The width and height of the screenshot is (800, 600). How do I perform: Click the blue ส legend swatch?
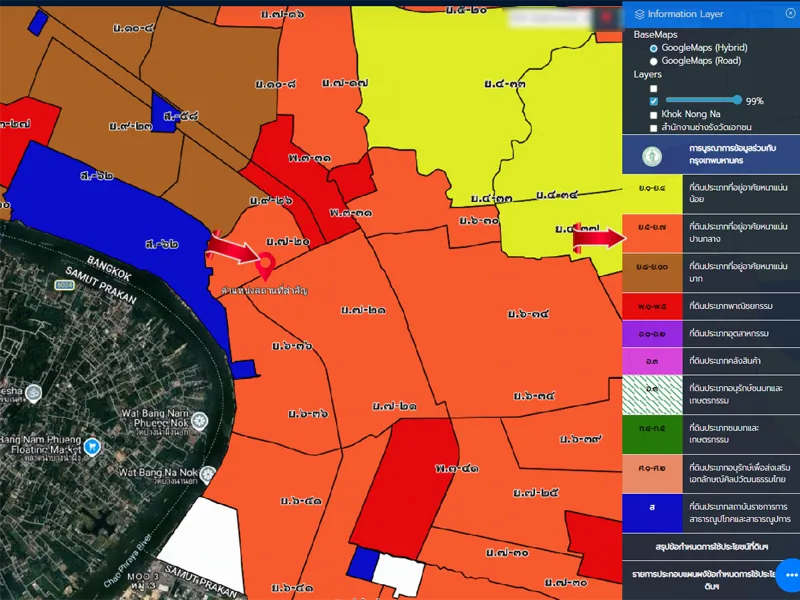click(x=652, y=510)
